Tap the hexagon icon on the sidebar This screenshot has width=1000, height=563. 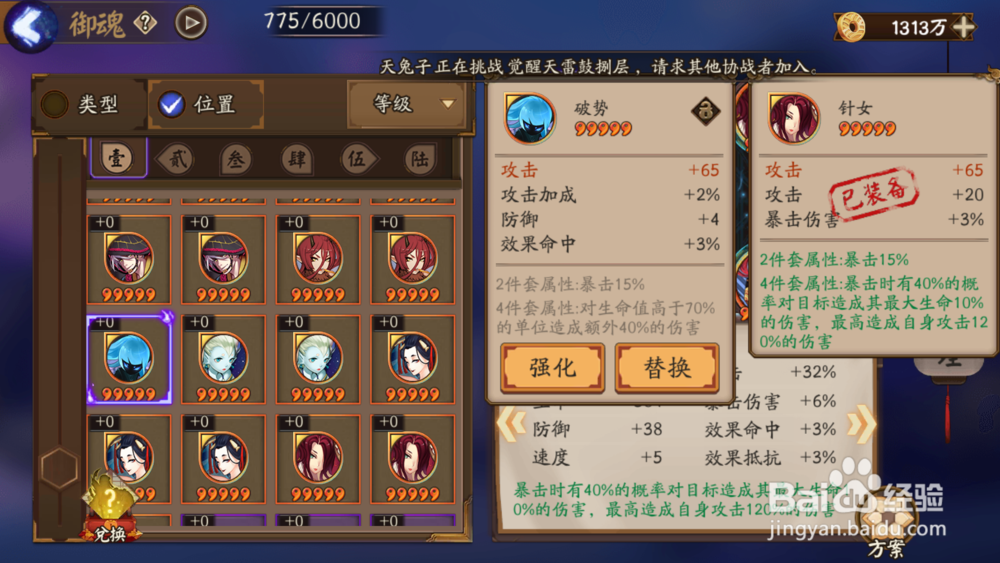(59, 467)
